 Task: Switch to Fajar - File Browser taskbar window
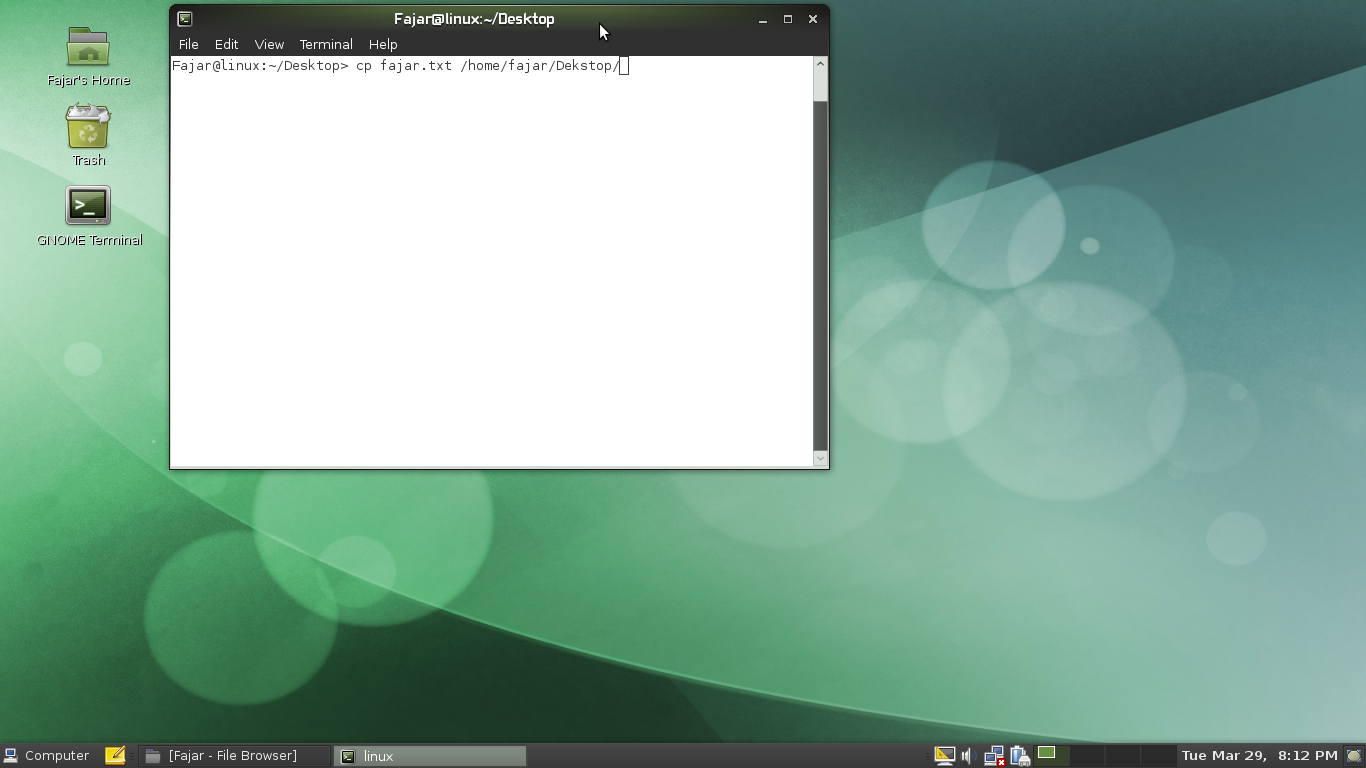click(234, 755)
